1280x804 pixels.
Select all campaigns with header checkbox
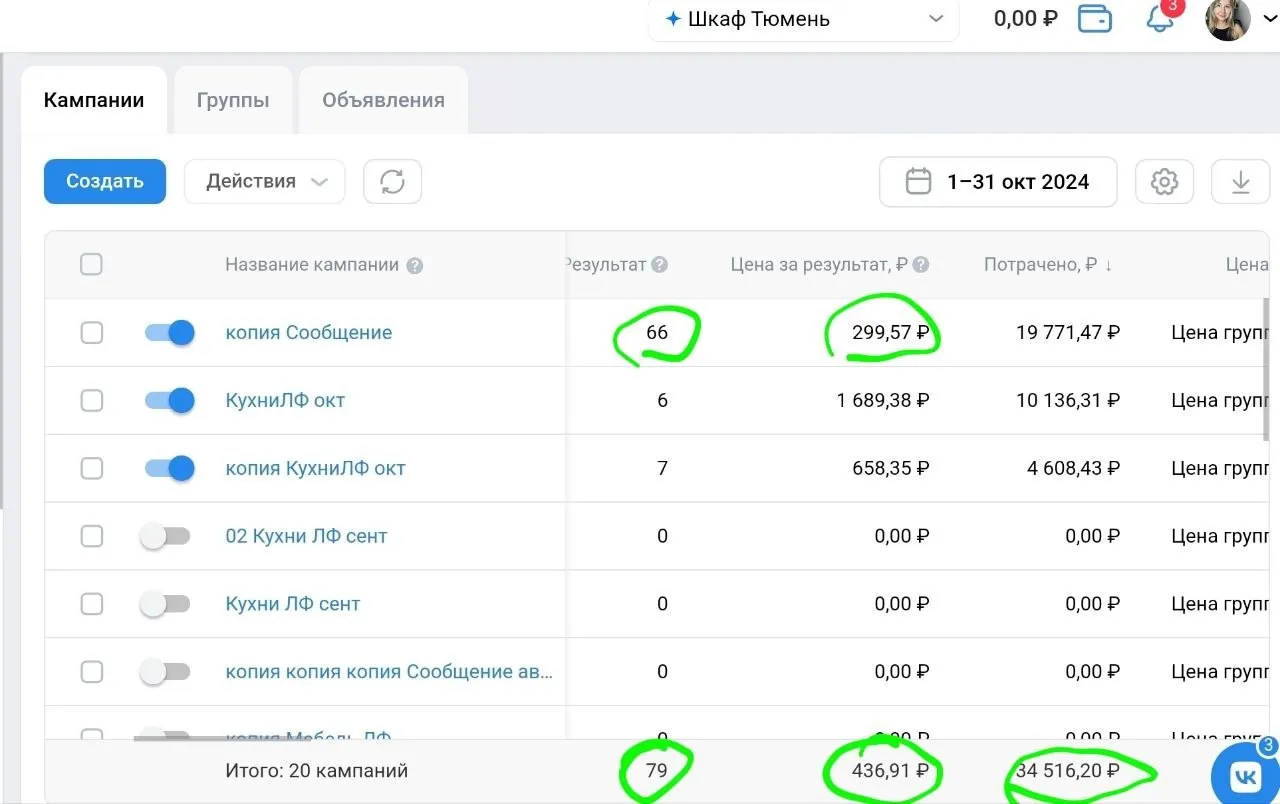[91, 265]
